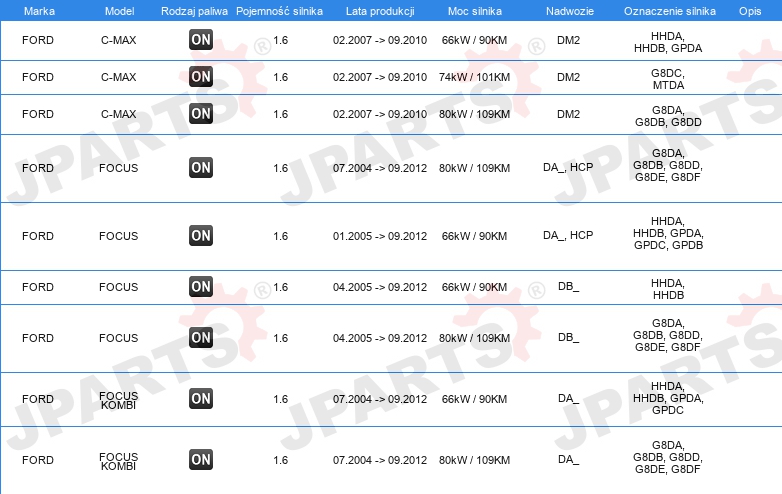
Task: Click the Pojemność silnika column header
Action: (279, 11)
